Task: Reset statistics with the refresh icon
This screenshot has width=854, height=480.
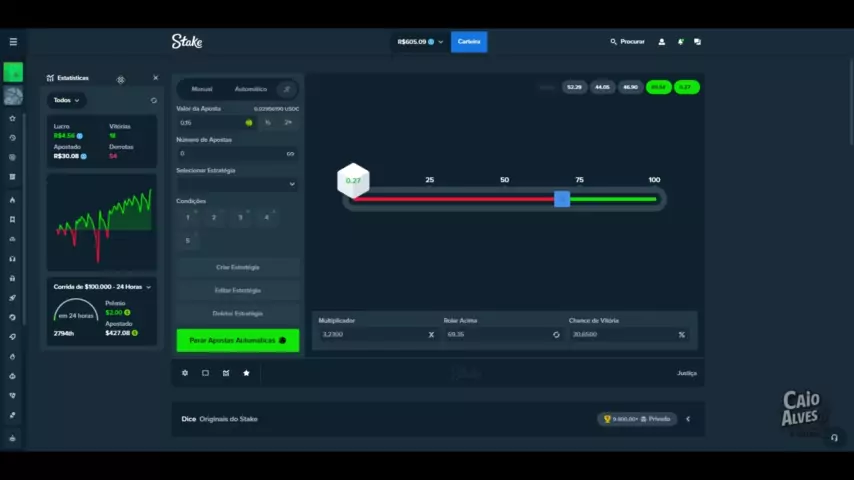Action: pyautogui.click(x=153, y=100)
